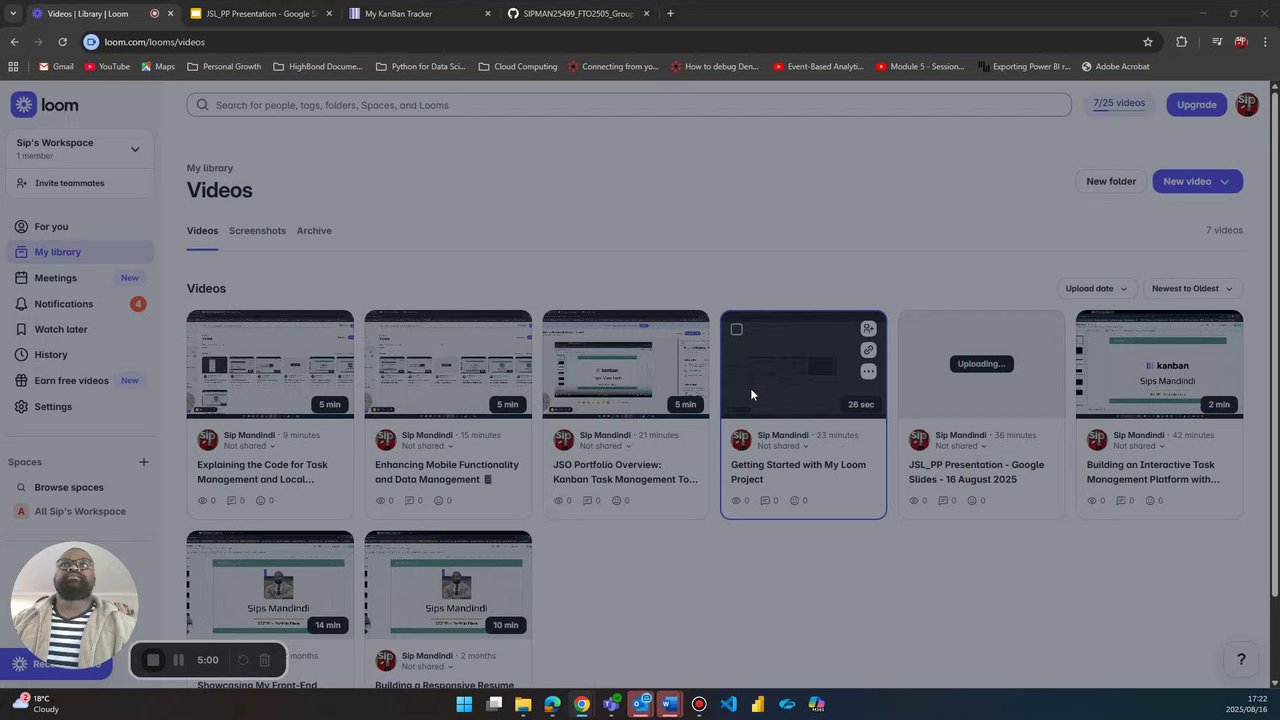Screen dimensions: 1280x720
Task: Switch to the Archive tab
Action: (314, 230)
